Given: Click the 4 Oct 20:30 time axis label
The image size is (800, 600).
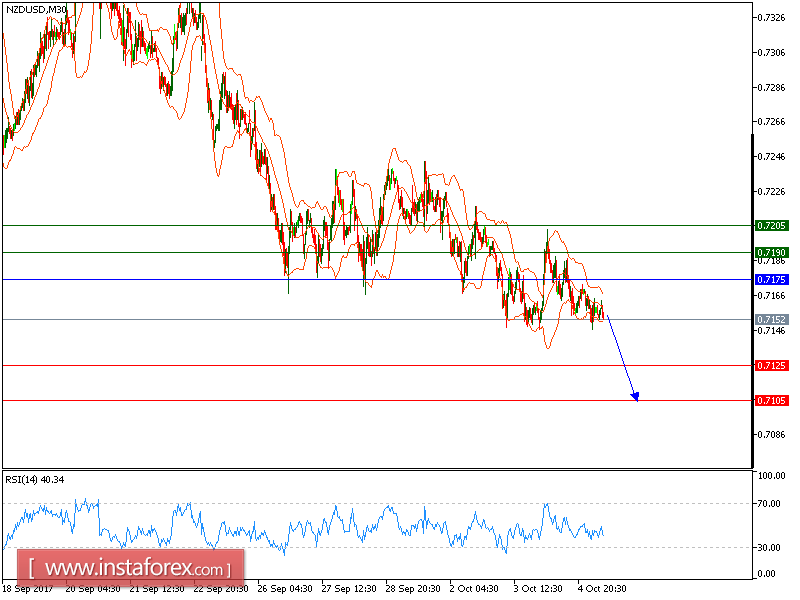Looking at the screenshot, I should pos(602,588).
